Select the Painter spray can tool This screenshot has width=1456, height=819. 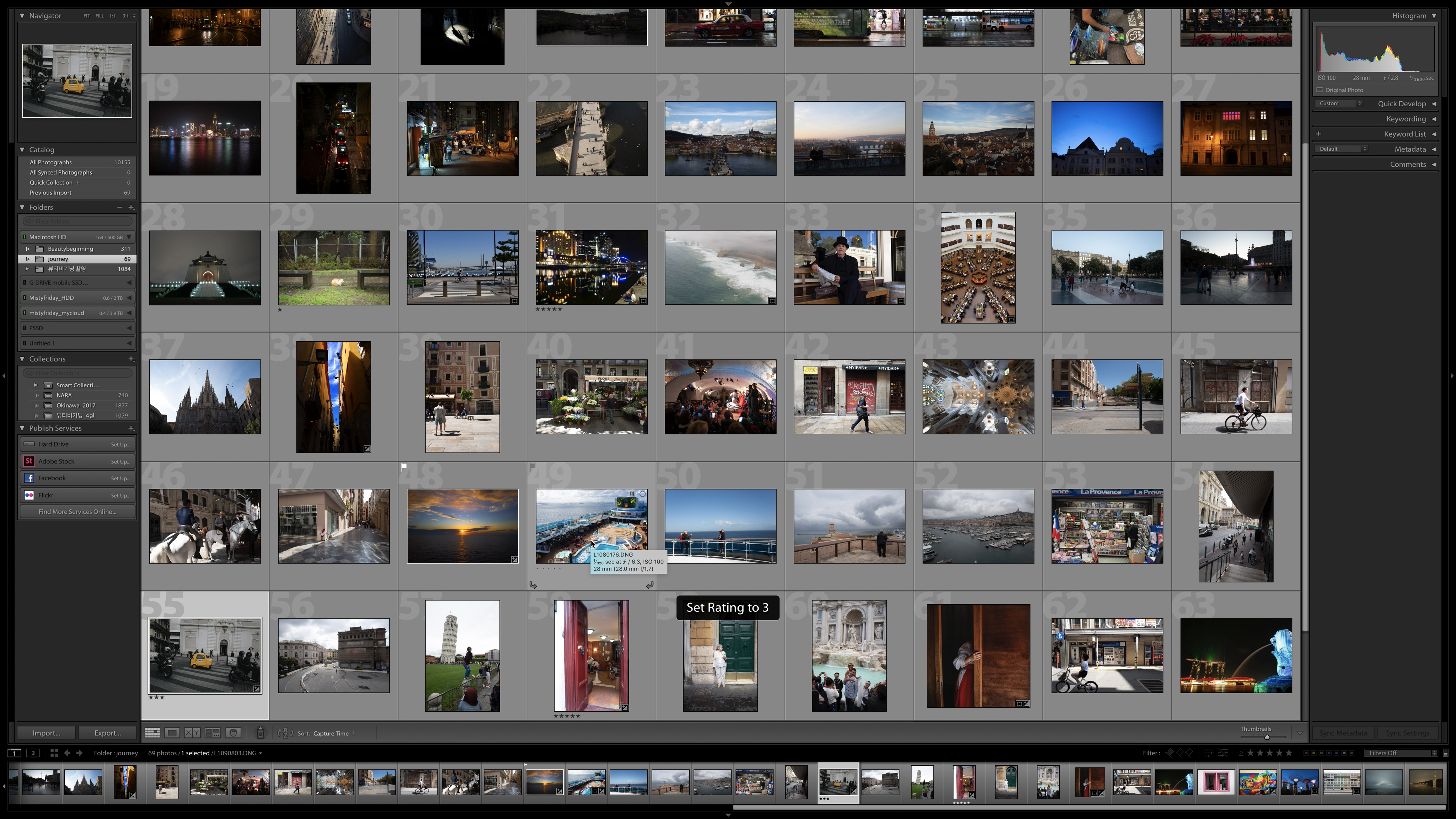(261, 733)
